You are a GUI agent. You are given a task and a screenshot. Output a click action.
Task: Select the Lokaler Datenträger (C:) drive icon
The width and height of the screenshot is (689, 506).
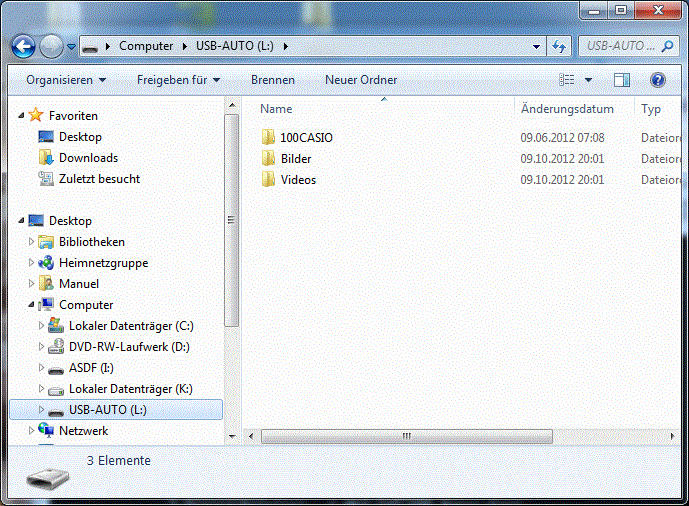56,325
